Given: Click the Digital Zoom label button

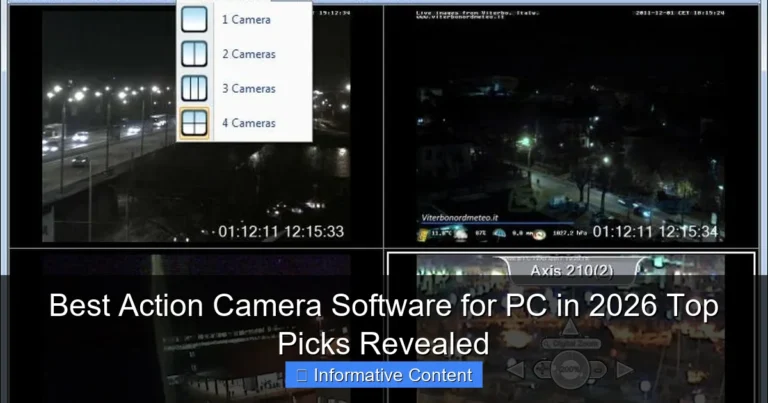Looking at the screenshot, I should click(x=571, y=344).
